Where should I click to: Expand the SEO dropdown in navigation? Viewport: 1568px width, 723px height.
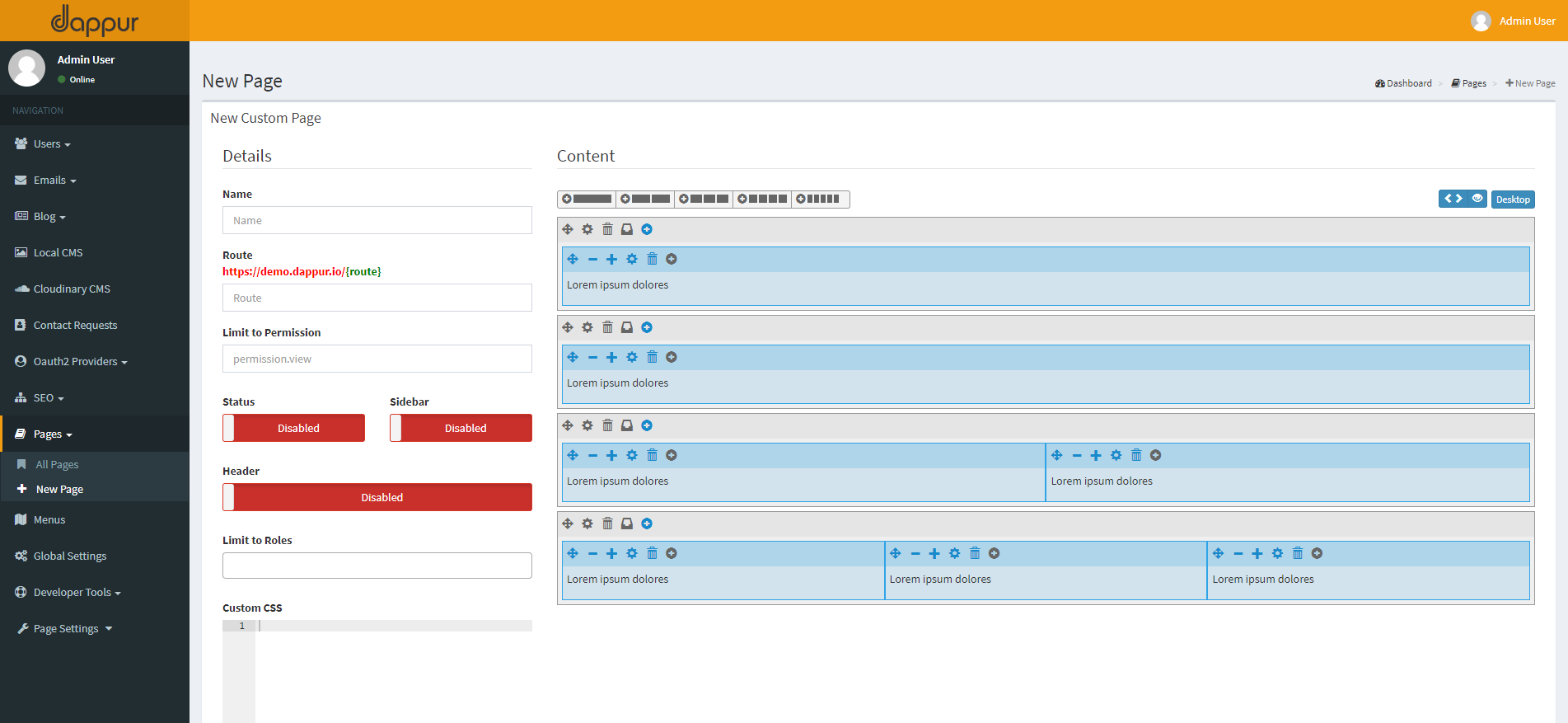[49, 398]
